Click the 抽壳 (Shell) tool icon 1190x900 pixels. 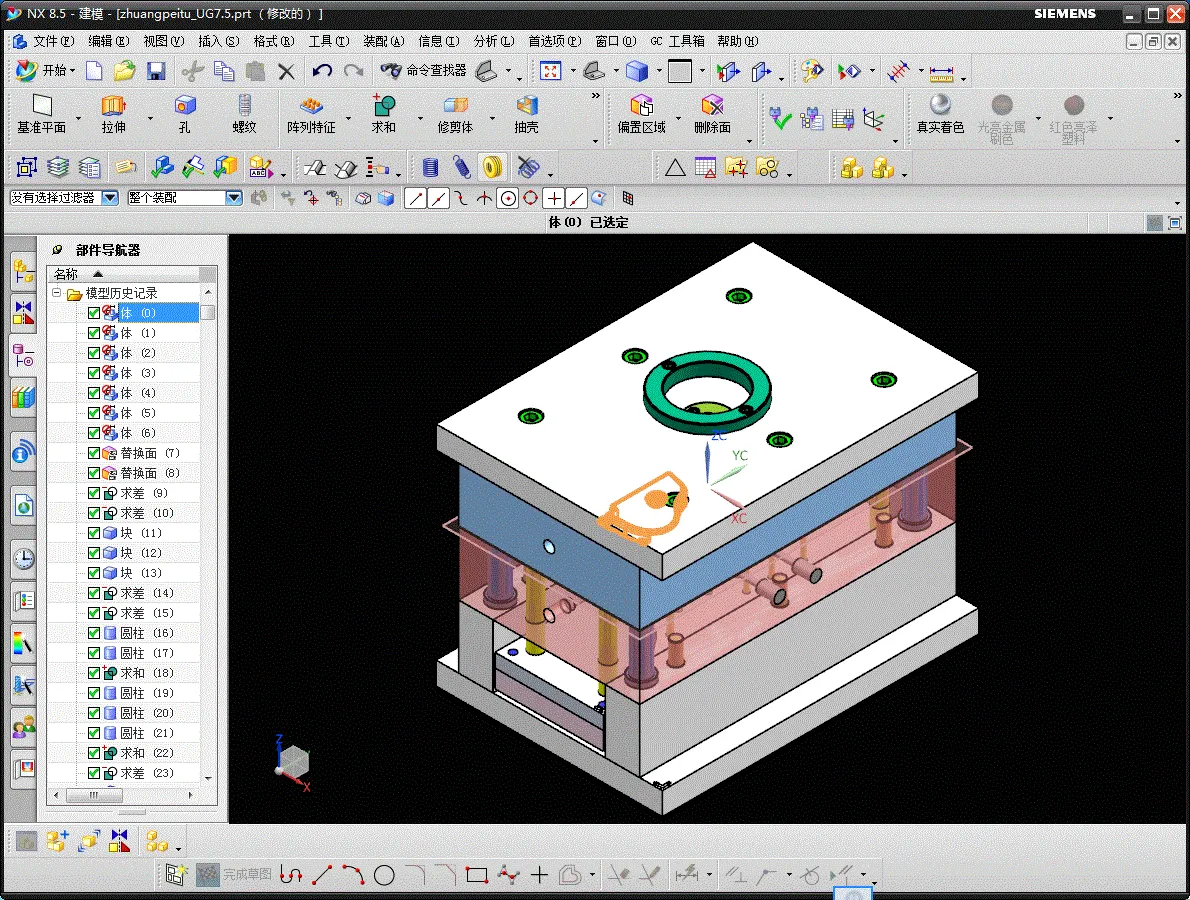point(527,106)
